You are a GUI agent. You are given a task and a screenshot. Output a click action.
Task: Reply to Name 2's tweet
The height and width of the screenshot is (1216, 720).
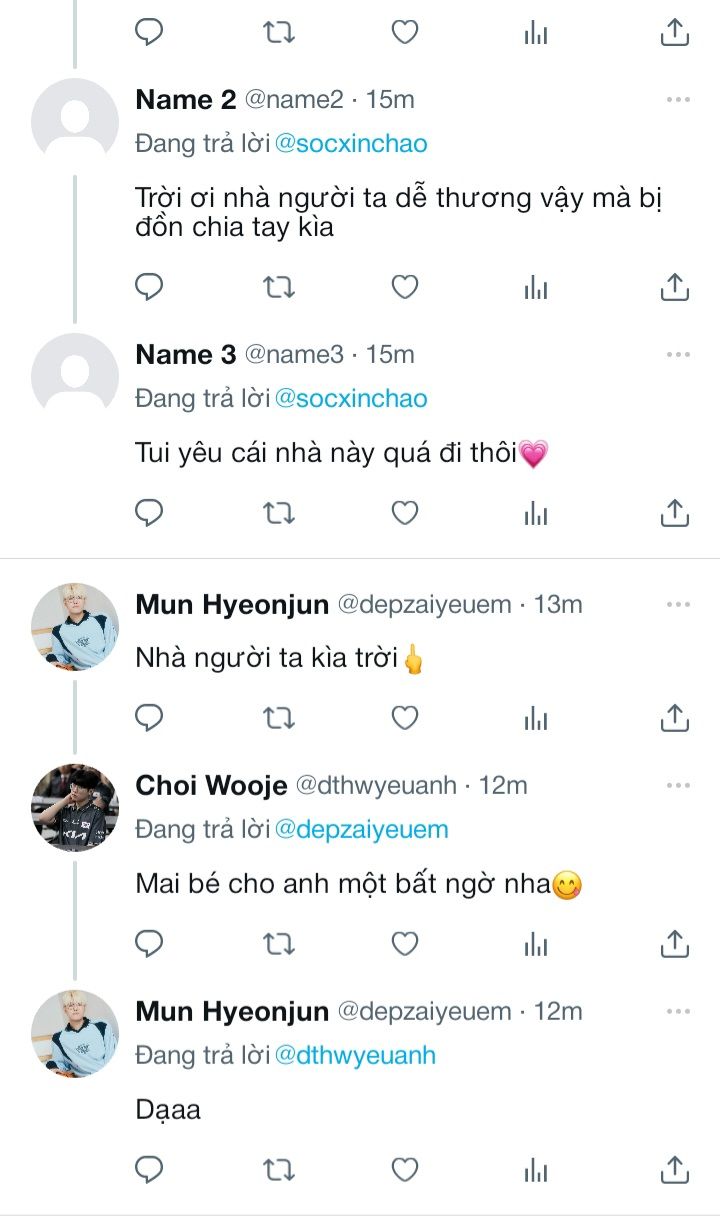[149, 287]
